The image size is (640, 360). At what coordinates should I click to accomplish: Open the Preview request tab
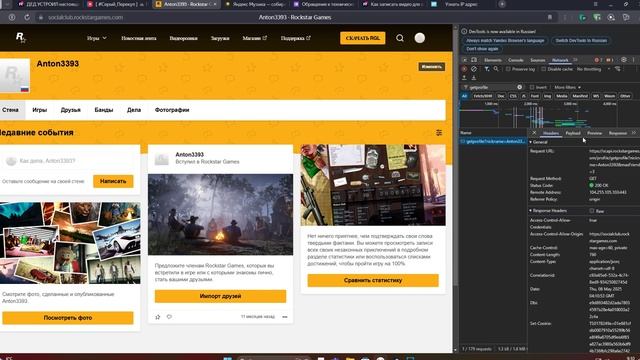[594, 133]
